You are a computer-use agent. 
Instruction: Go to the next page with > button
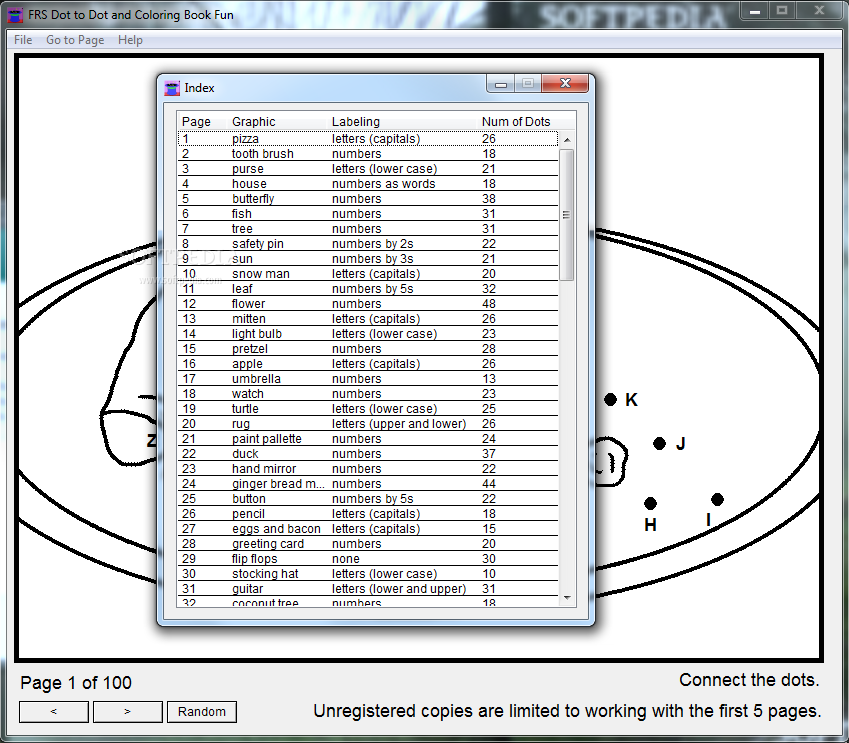click(x=128, y=712)
